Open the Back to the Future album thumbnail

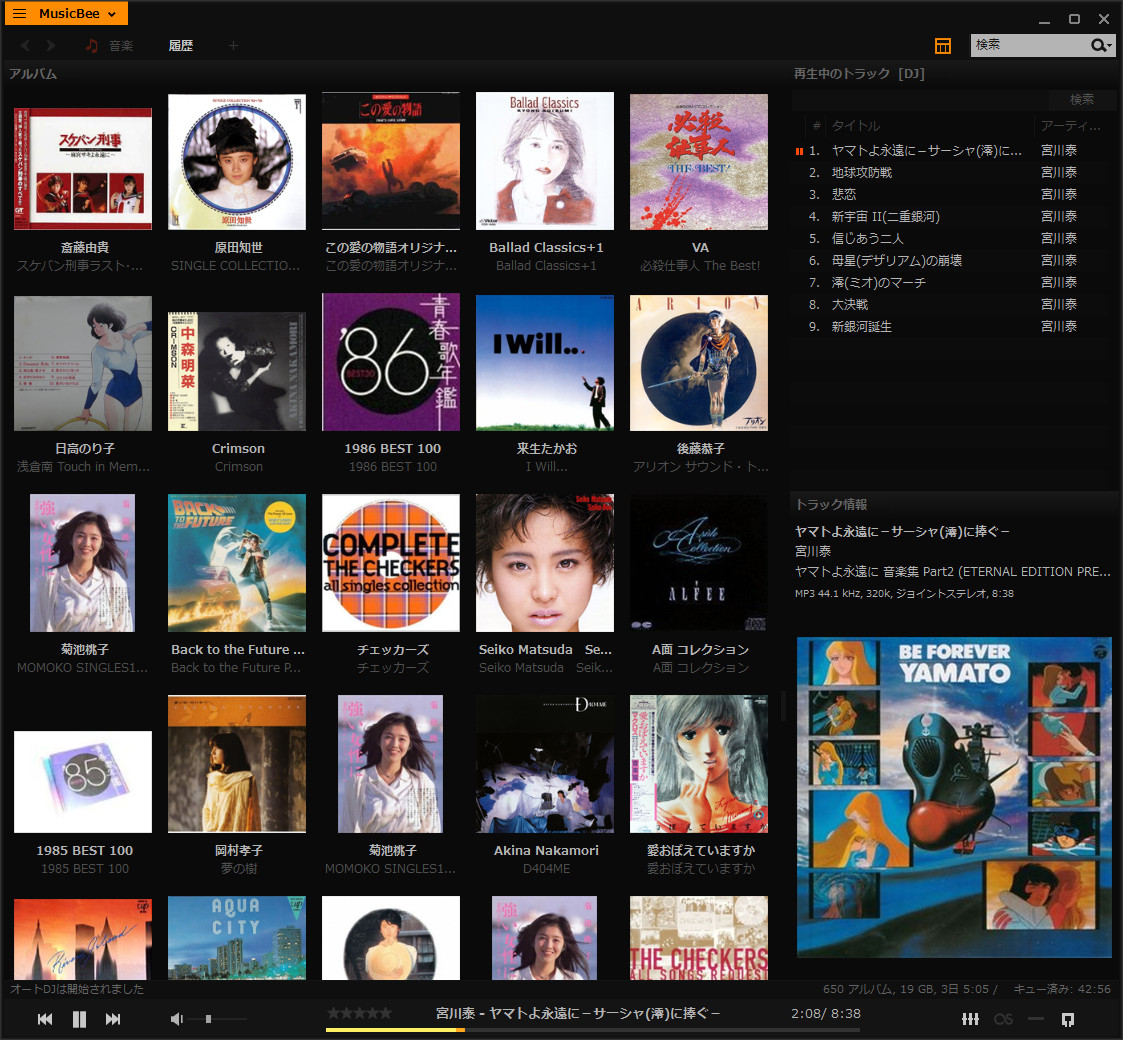(237, 563)
